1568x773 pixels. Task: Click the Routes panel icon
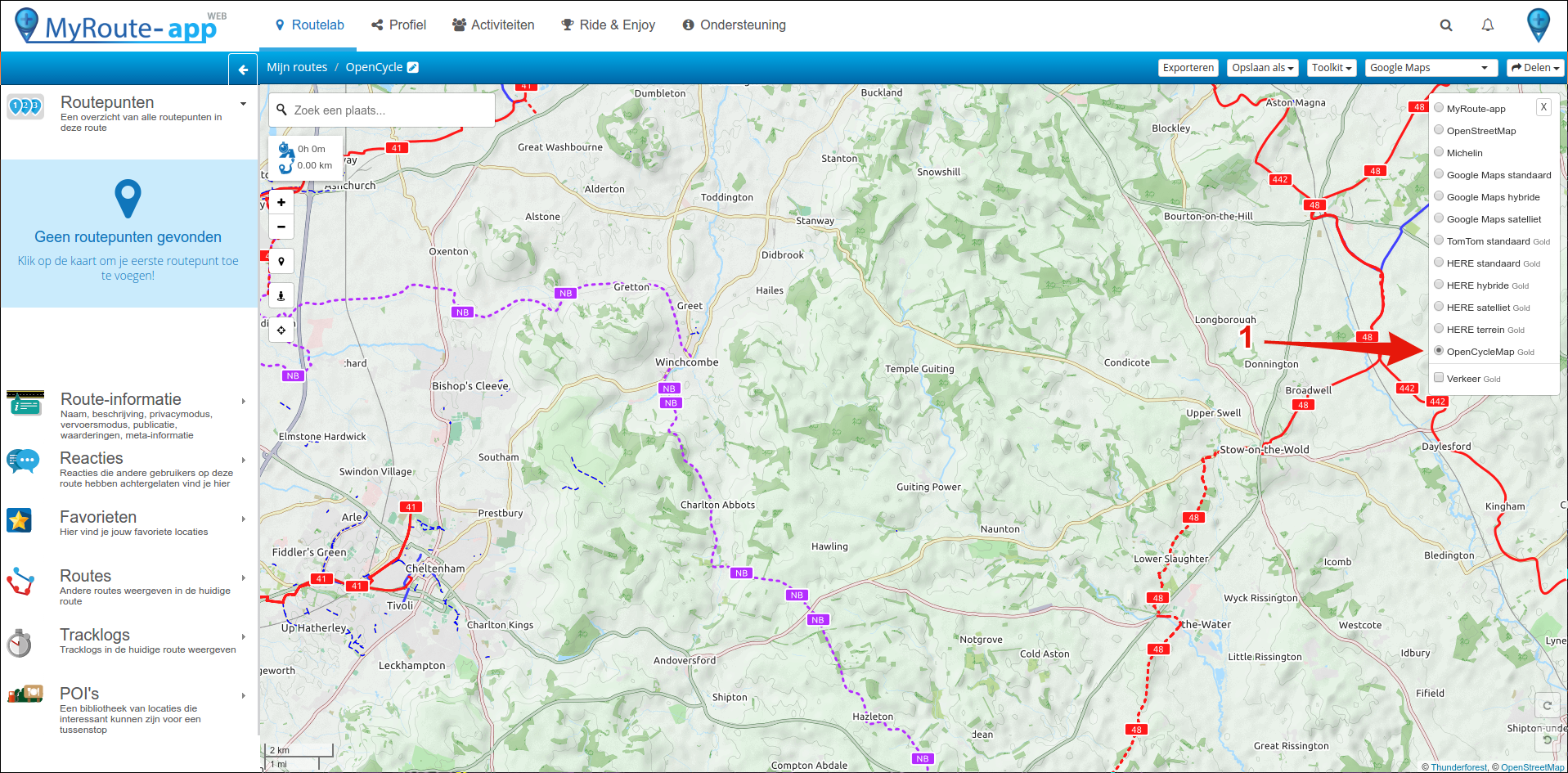20,580
